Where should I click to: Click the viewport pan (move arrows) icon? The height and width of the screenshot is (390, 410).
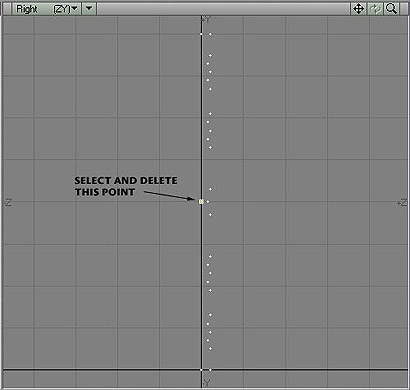(x=358, y=8)
